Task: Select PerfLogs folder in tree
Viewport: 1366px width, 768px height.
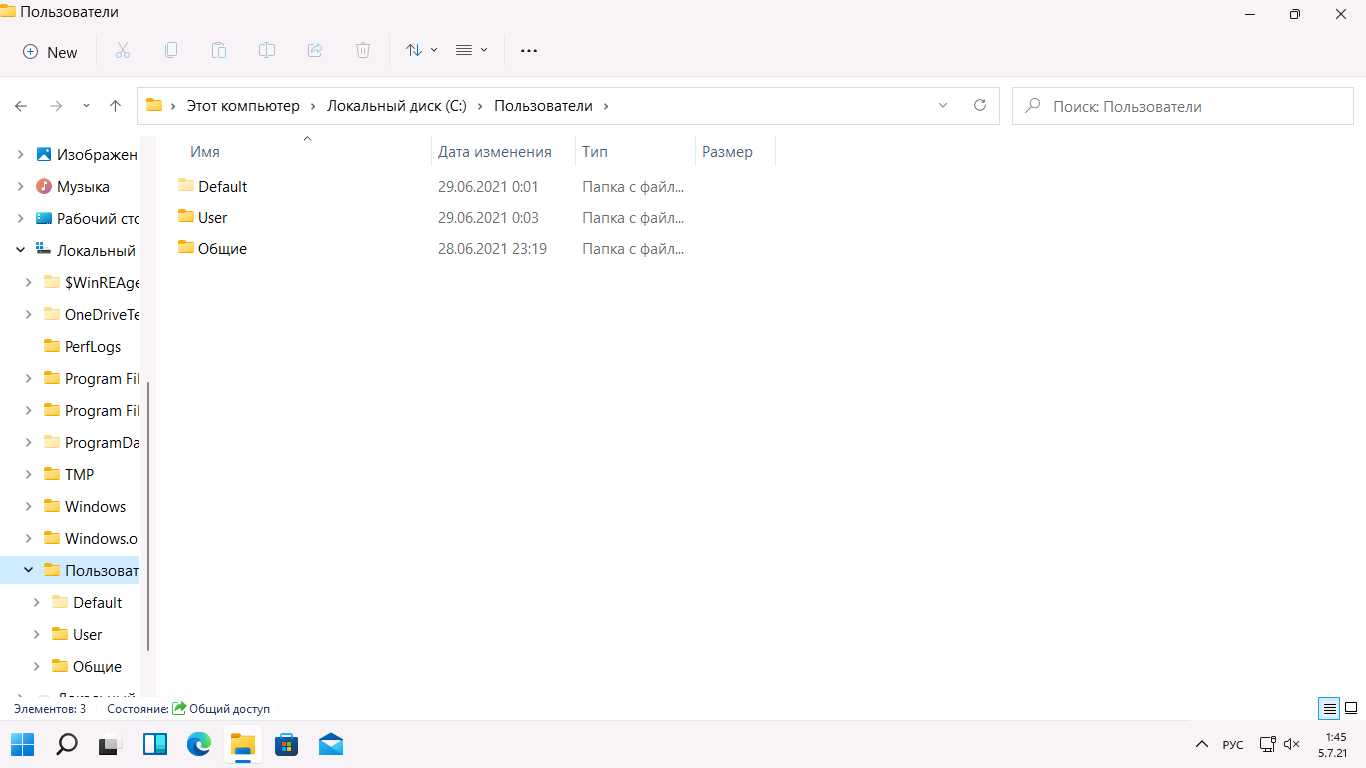Action: 93,347
